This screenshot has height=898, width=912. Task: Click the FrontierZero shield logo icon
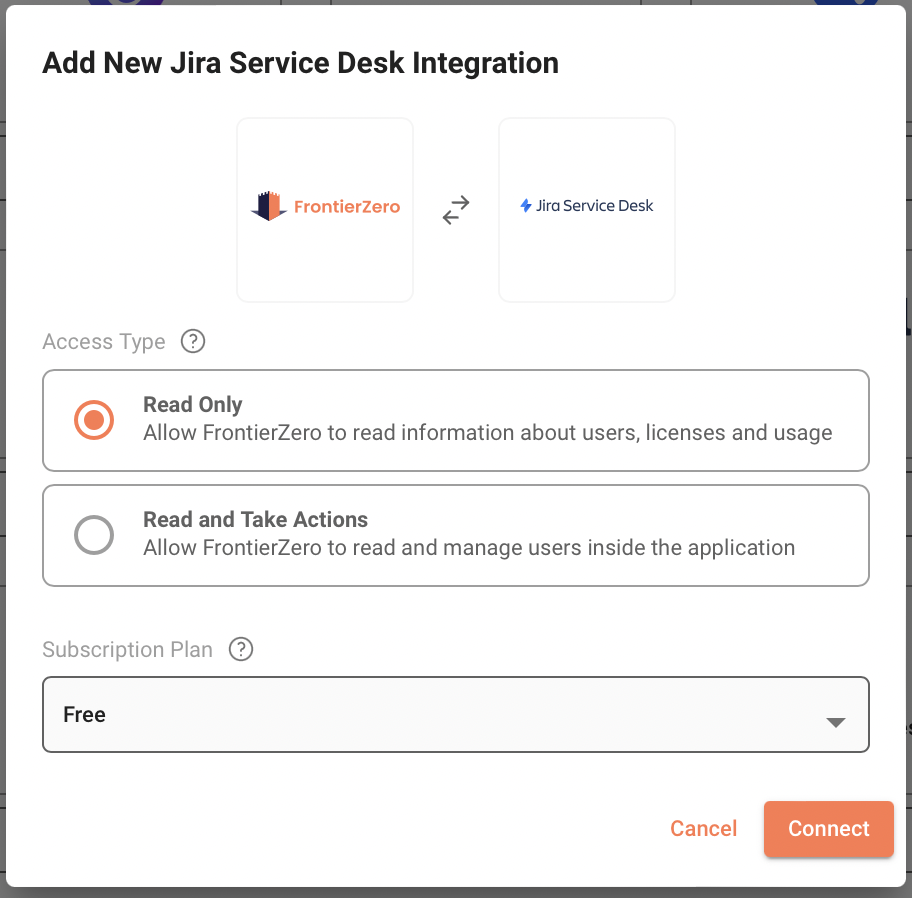click(x=268, y=207)
